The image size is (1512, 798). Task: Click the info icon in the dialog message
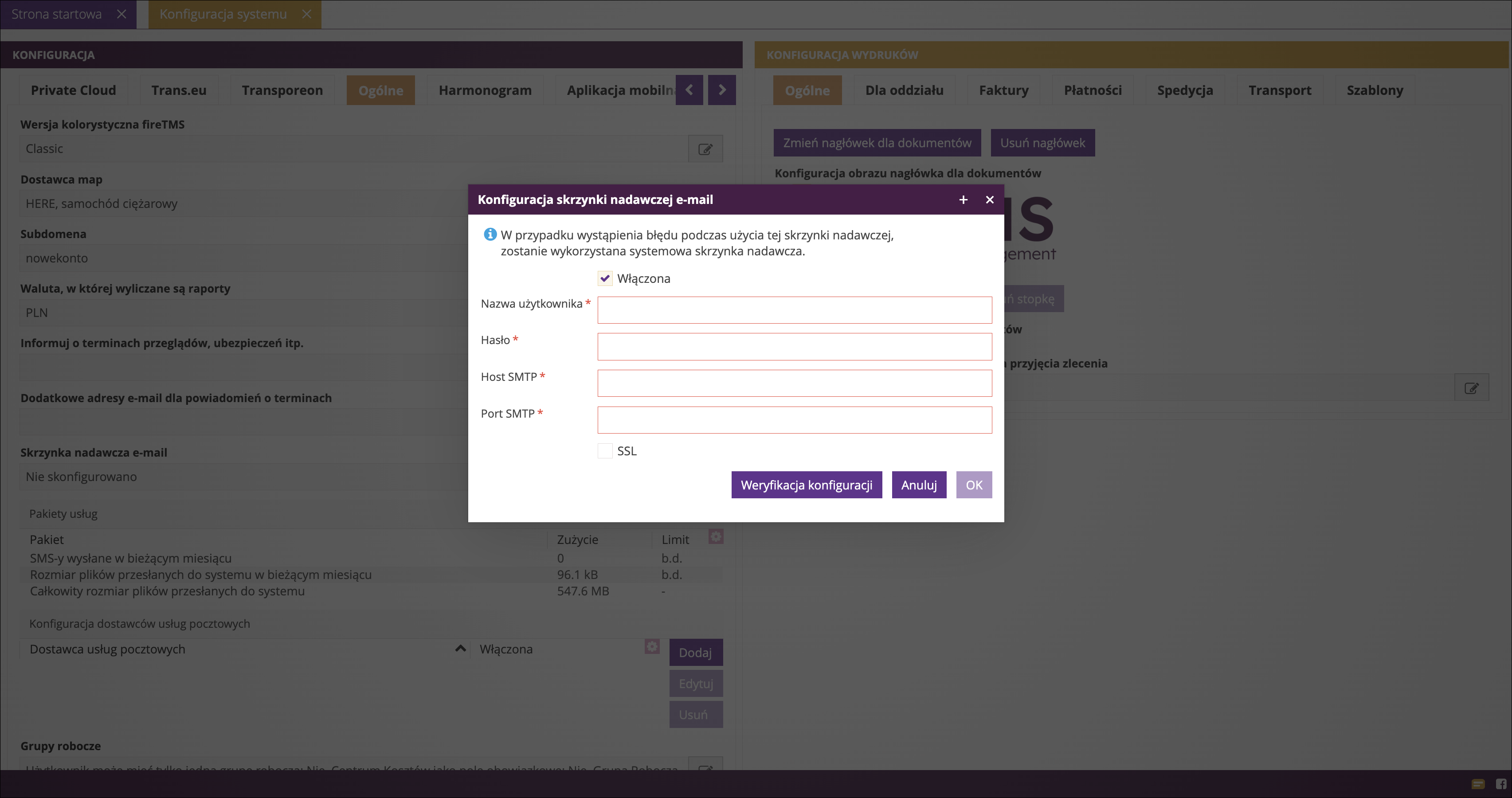point(490,235)
